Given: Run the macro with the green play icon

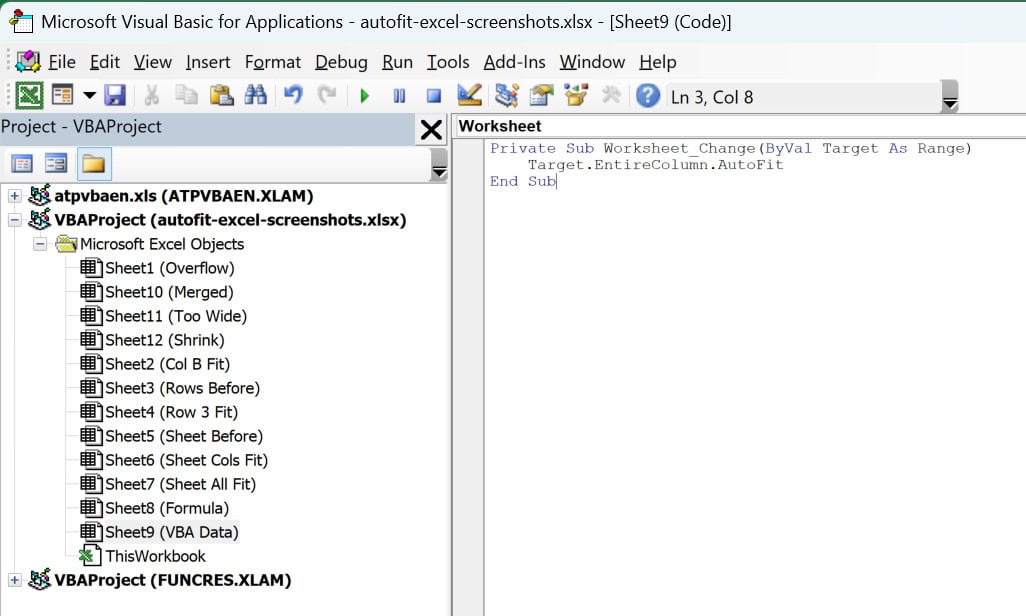Looking at the screenshot, I should point(364,96).
